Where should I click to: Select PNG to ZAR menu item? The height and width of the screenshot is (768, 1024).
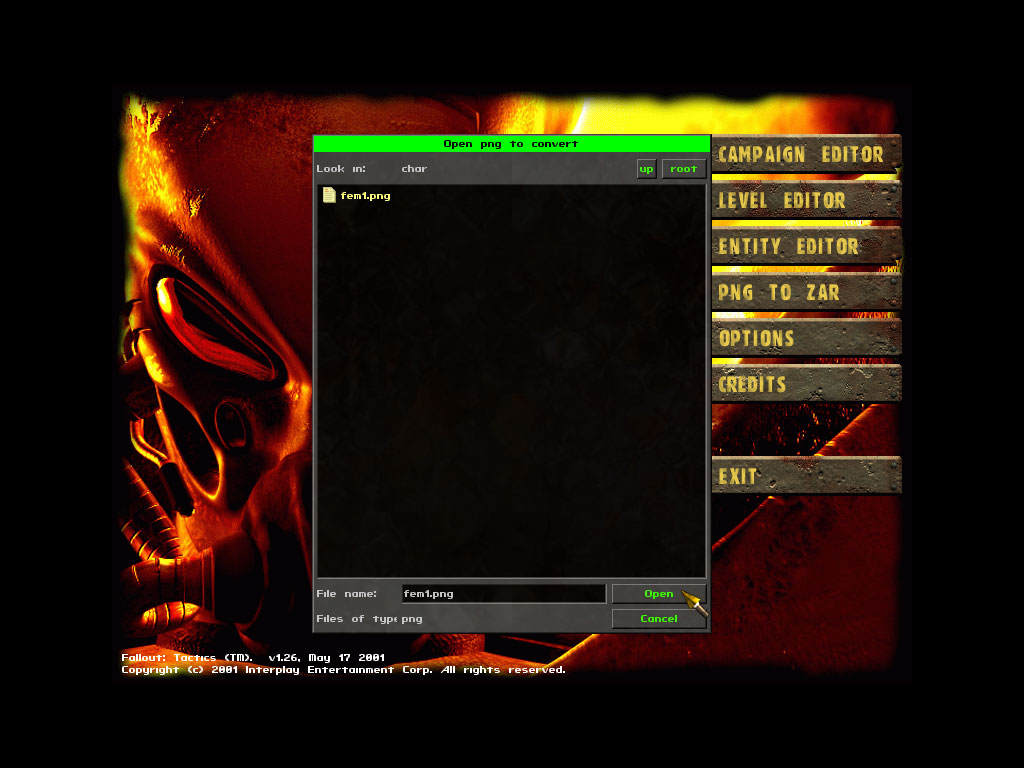[x=806, y=292]
